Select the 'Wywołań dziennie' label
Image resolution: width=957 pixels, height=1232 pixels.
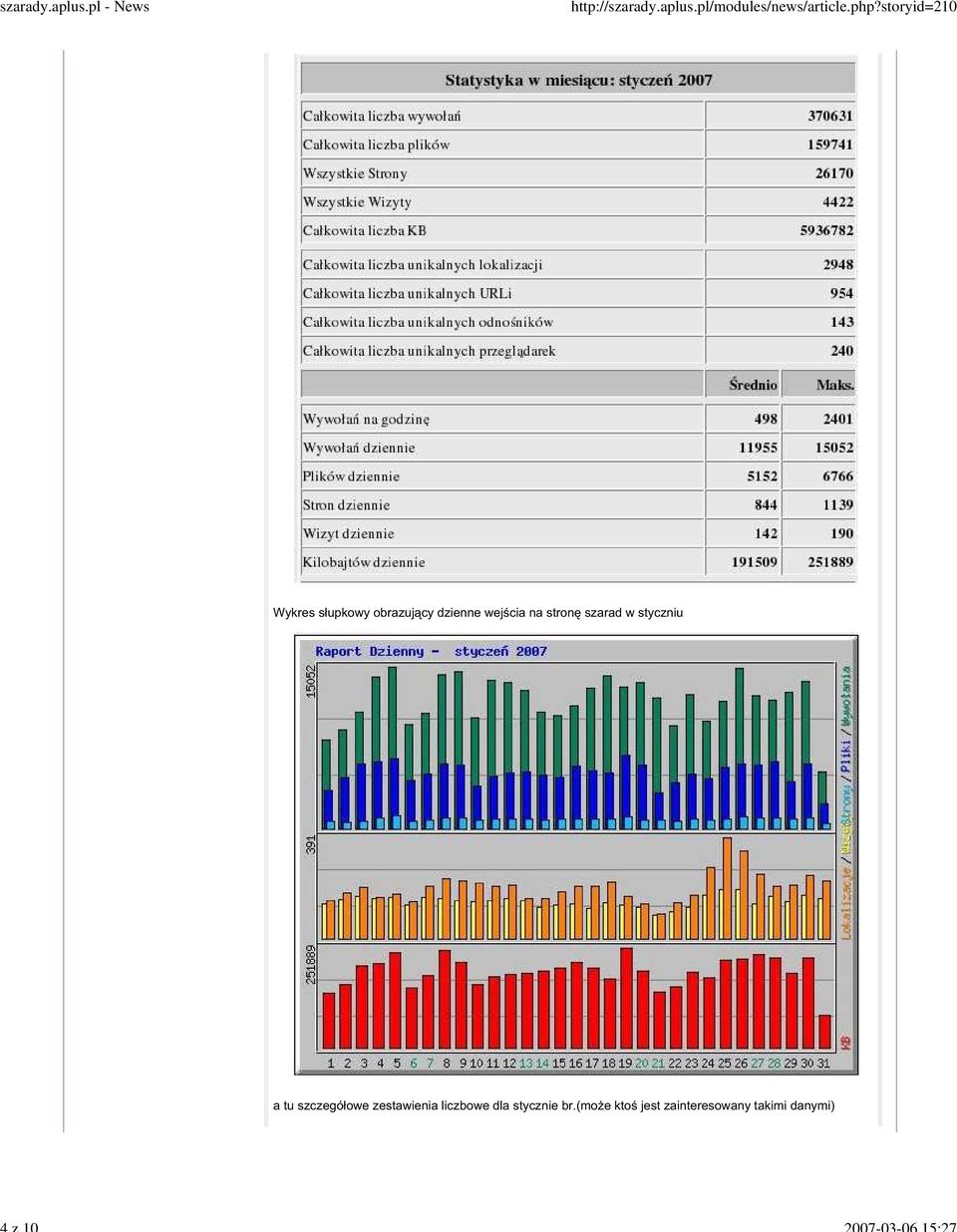tap(359, 449)
